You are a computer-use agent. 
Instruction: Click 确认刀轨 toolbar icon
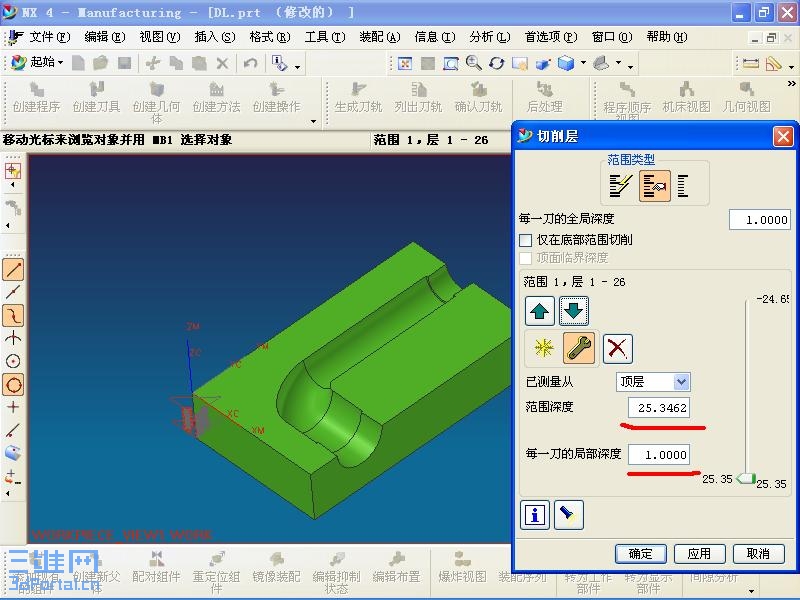(478, 98)
